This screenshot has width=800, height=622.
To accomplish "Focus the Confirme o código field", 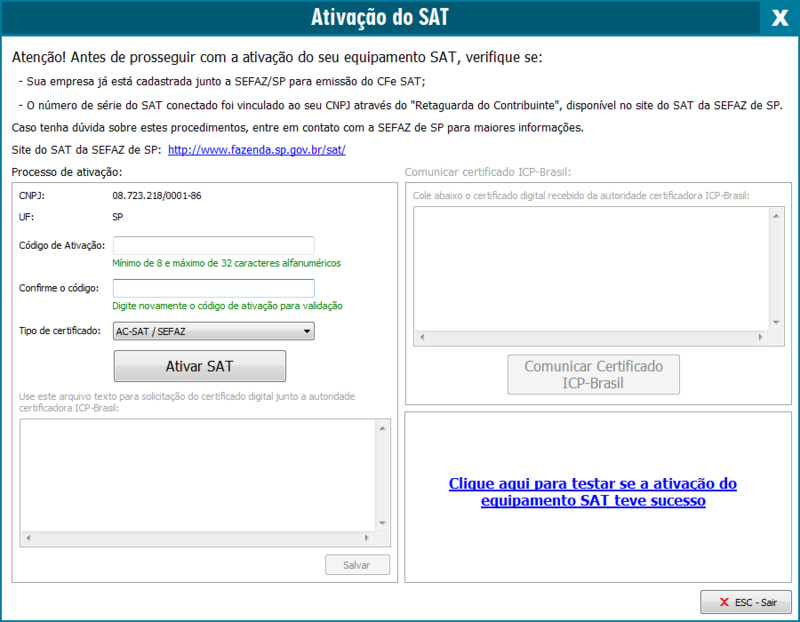I will (214, 288).
